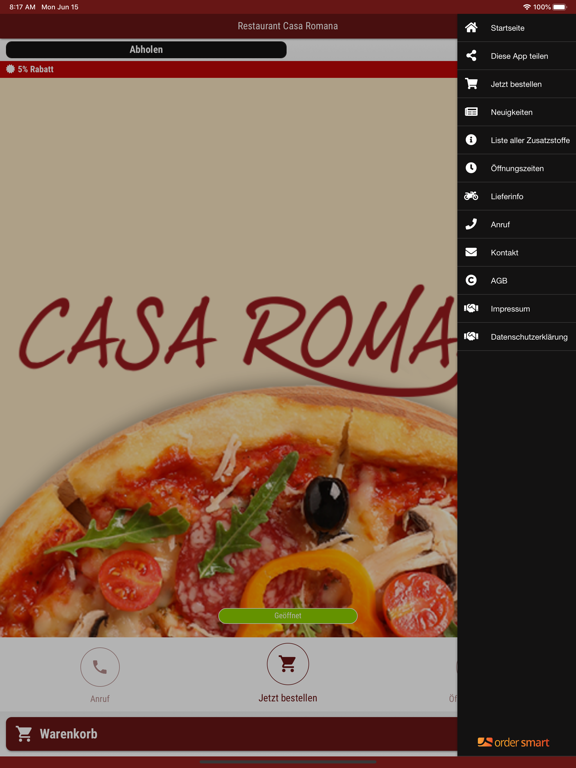
Task: Tap the envelope icon beside Kontakt
Action: [471, 252]
